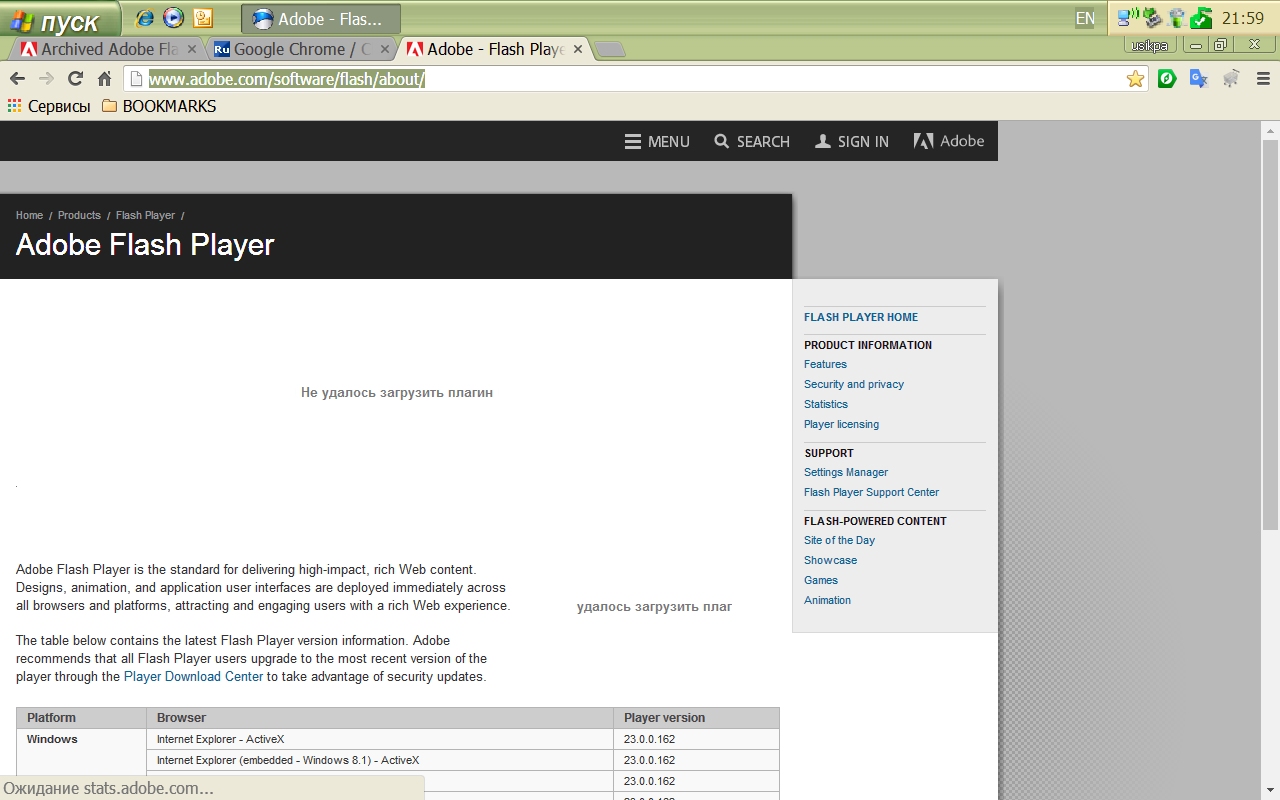Click SIGN IN in the Adobe header
The image size is (1280, 800).
click(x=852, y=141)
